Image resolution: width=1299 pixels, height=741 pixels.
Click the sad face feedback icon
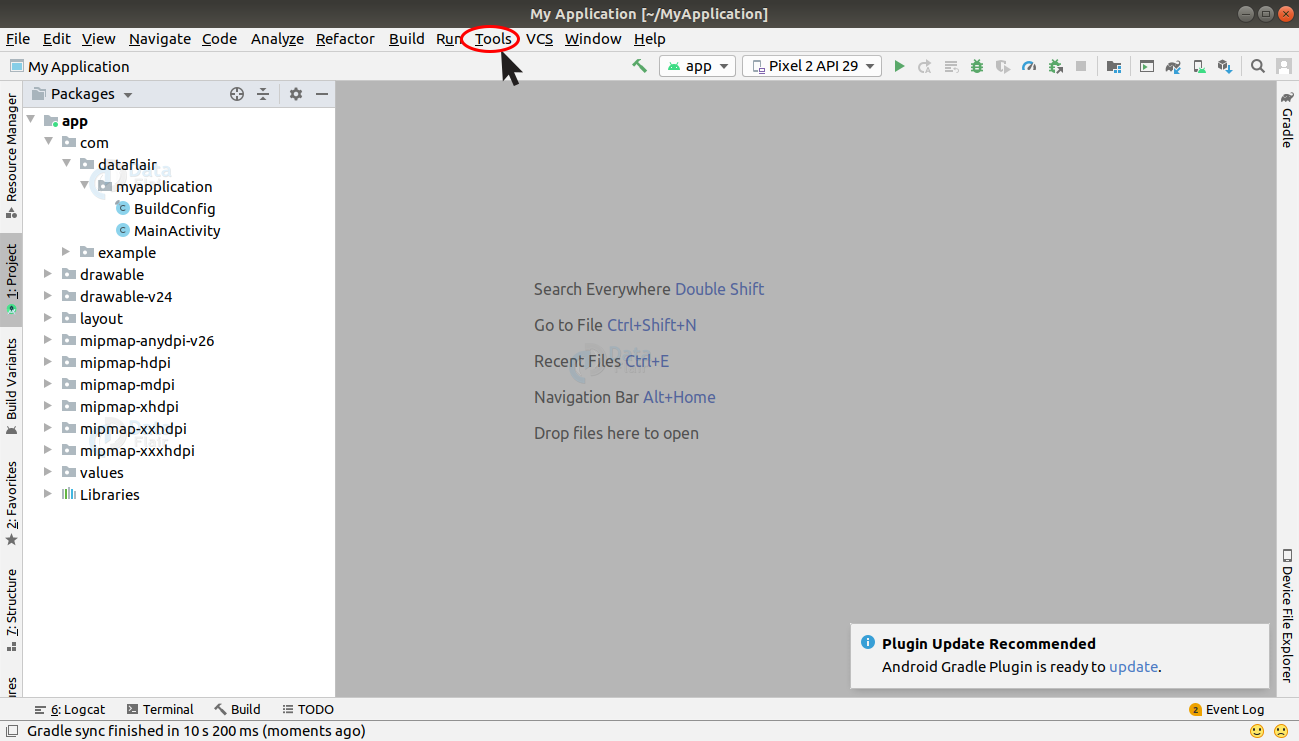[x=1280, y=731]
